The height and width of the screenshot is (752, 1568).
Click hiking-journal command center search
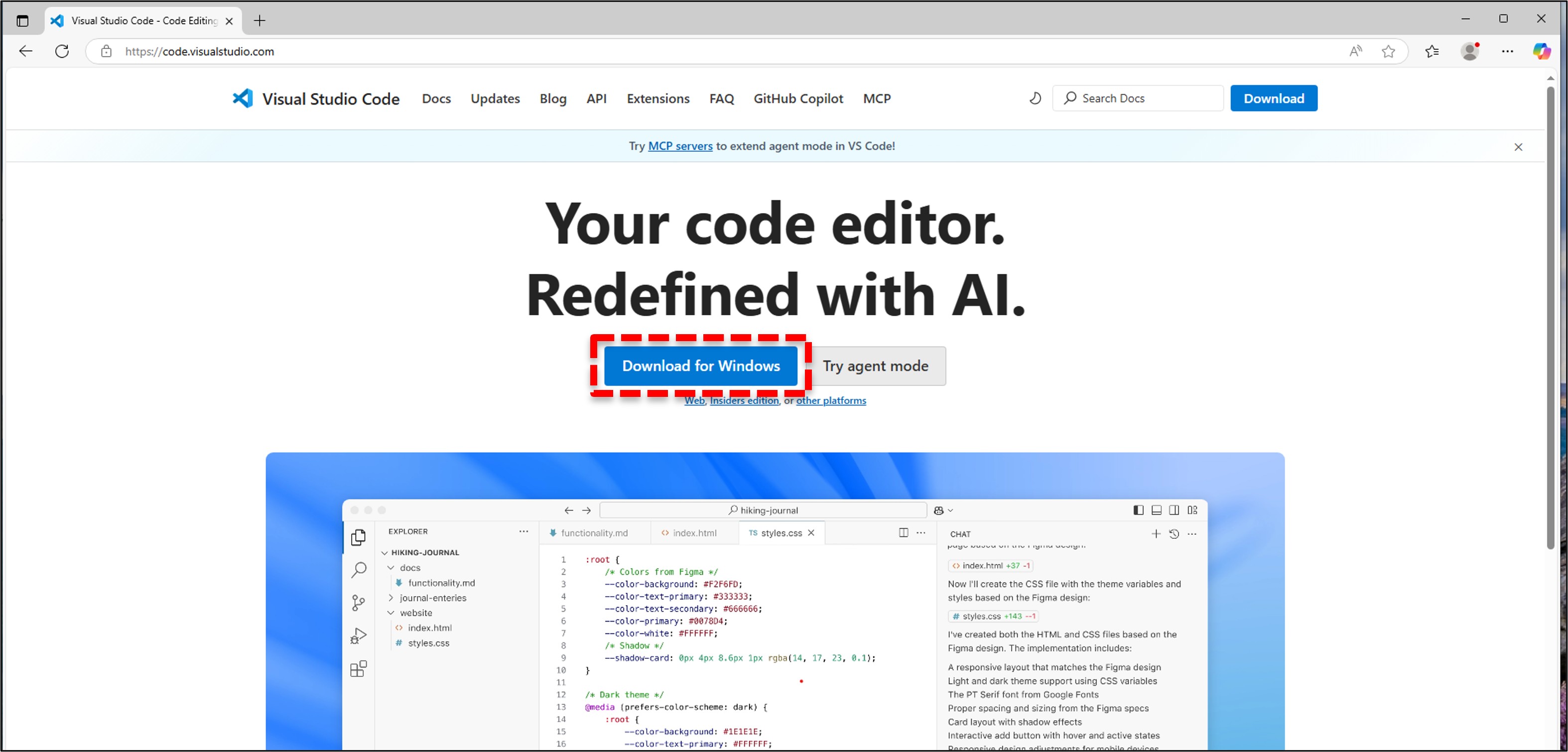[x=763, y=510]
